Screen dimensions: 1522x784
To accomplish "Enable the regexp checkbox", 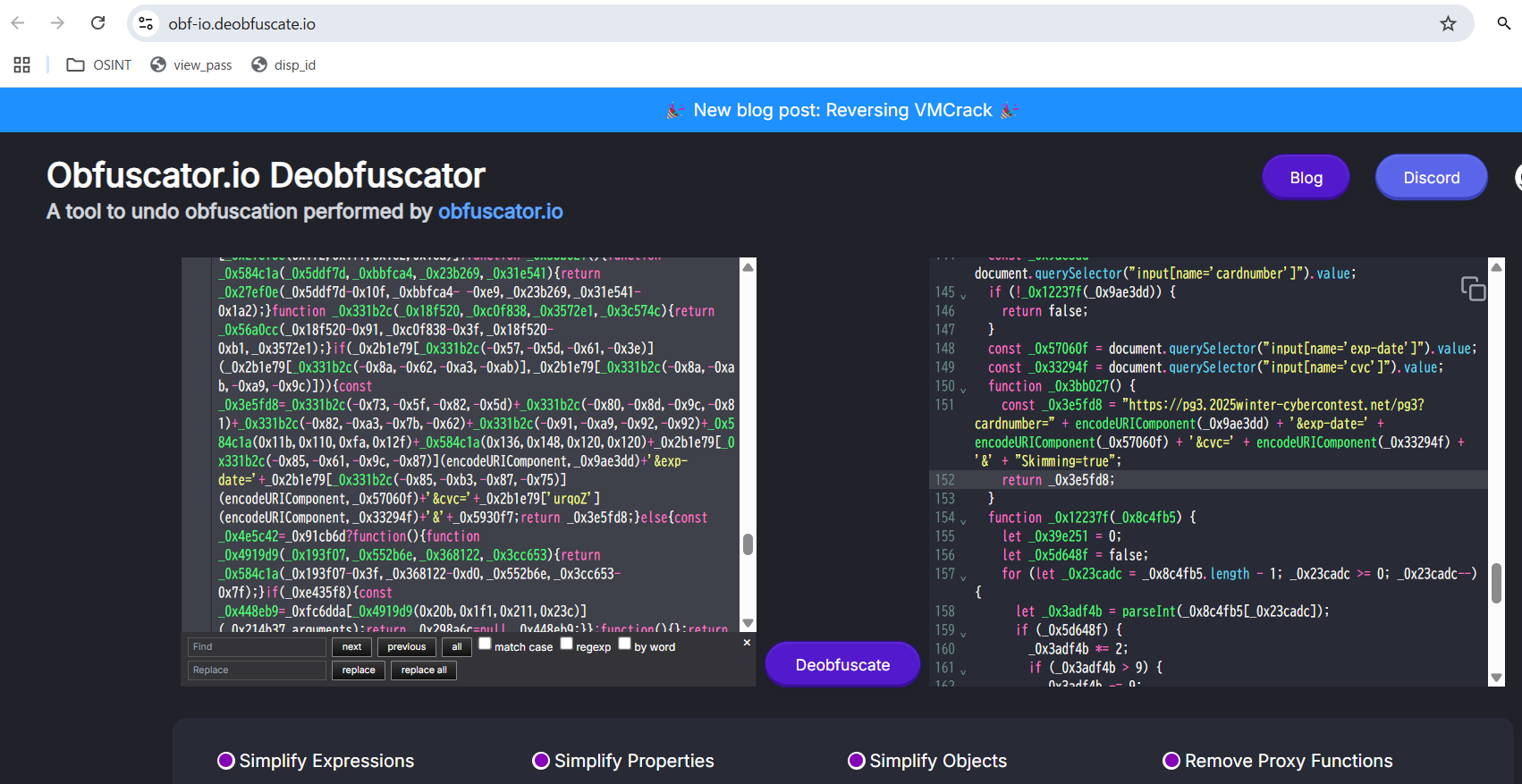I will coord(566,644).
